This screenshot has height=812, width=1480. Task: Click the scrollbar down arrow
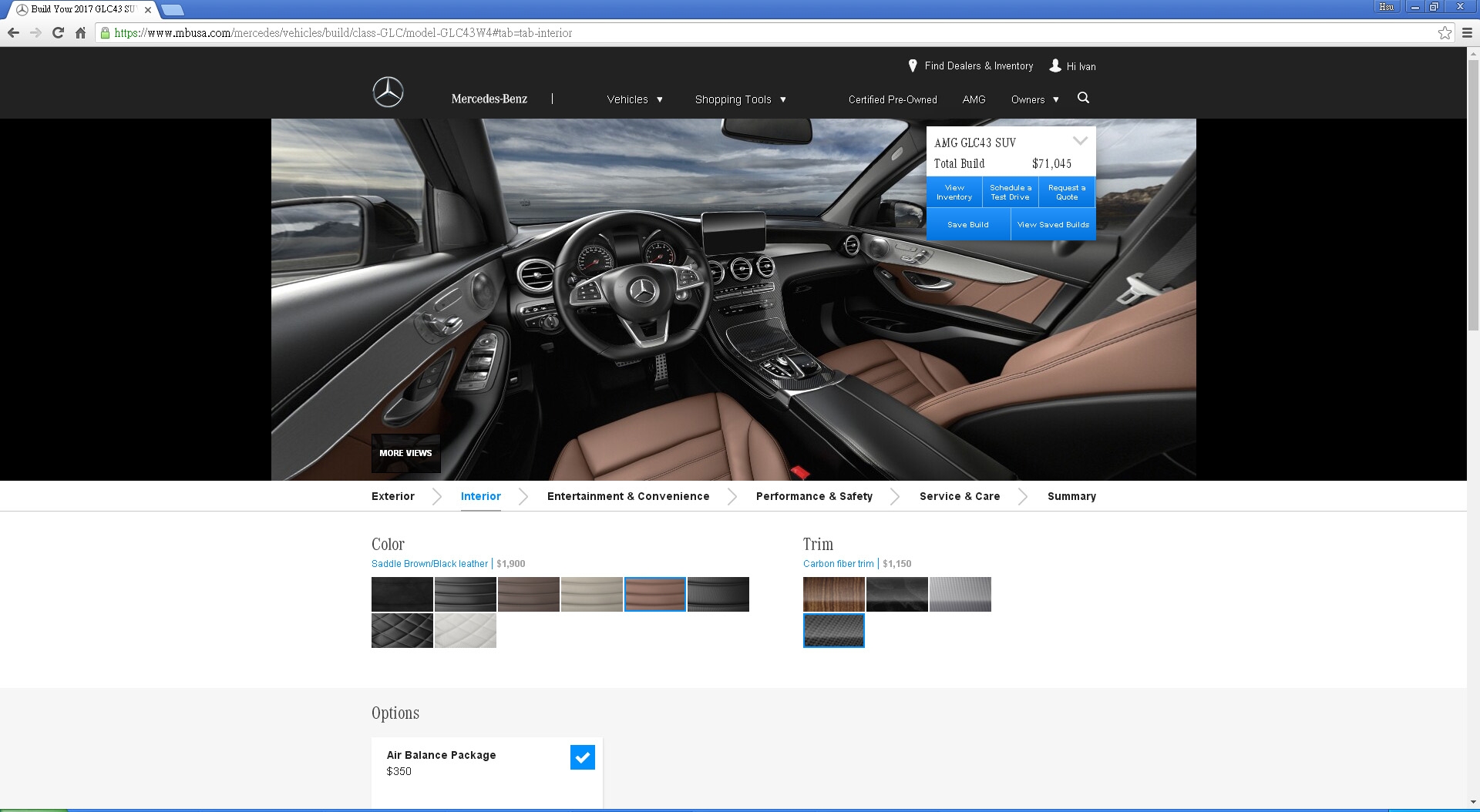click(1473, 802)
